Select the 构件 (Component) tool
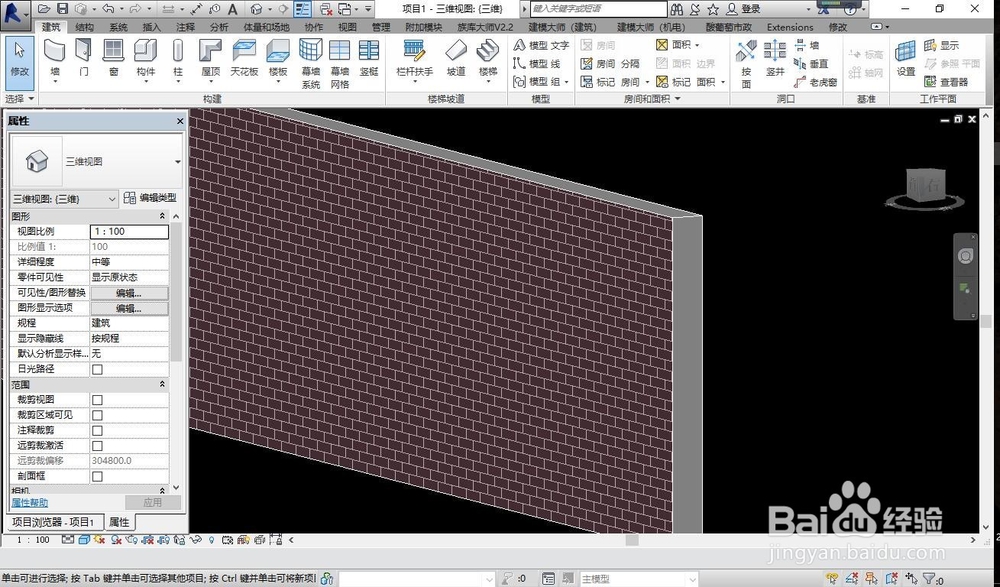1000x587 pixels. tap(145, 59)
